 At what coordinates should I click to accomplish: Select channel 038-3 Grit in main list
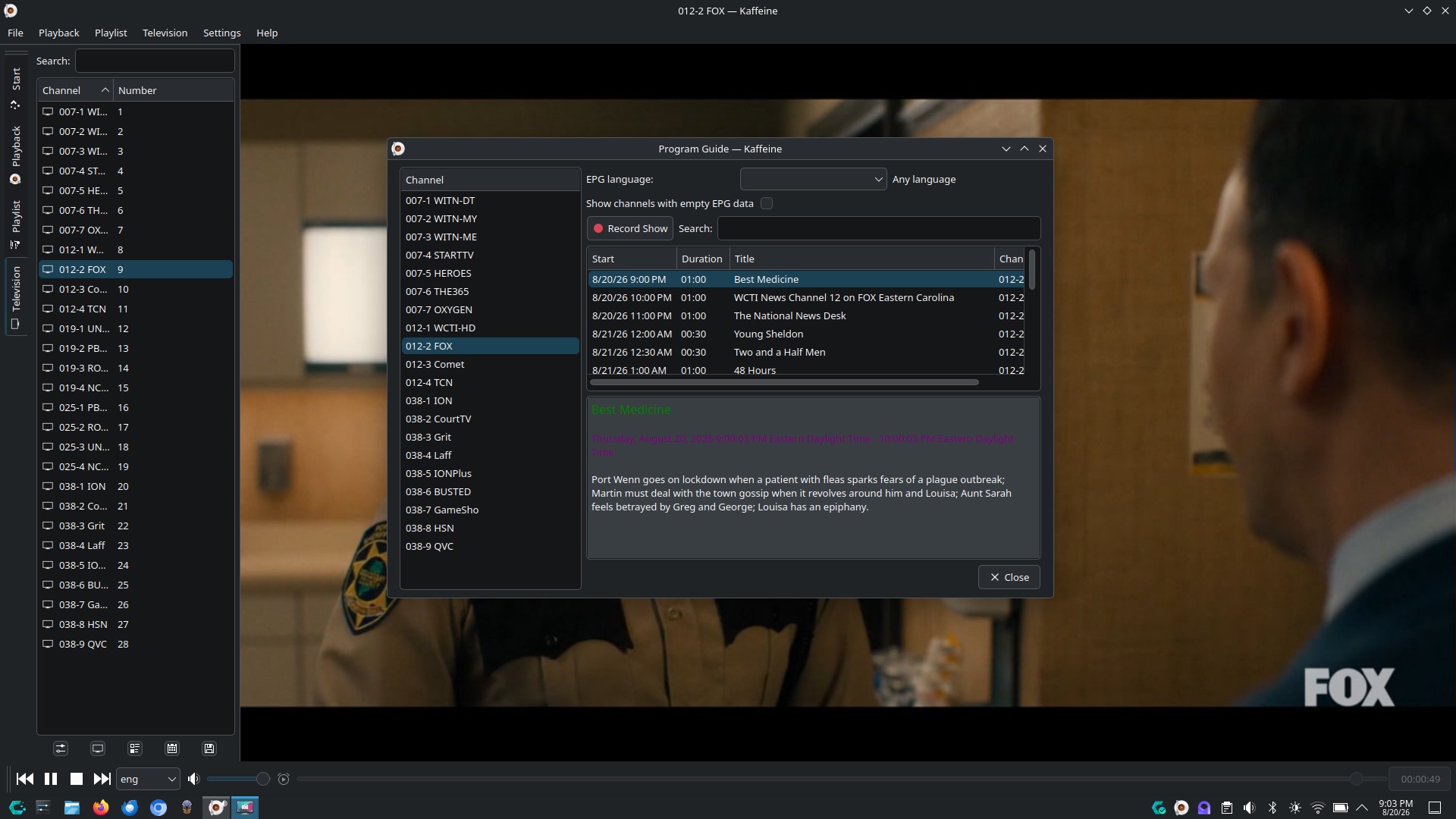coord(136,526)
